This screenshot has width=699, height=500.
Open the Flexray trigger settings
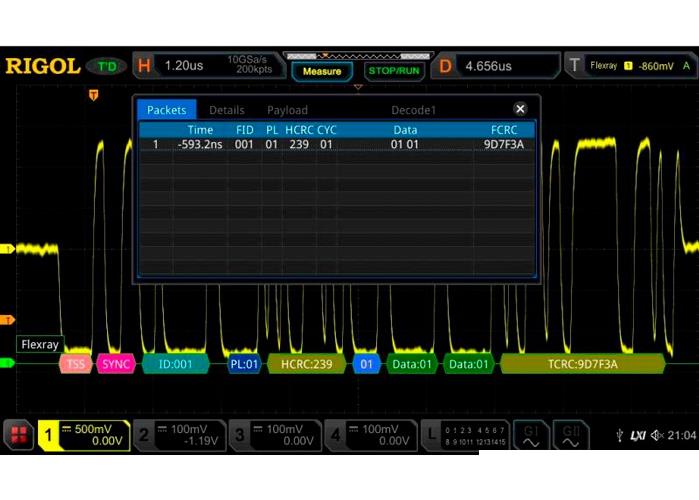tap(630, 66)
